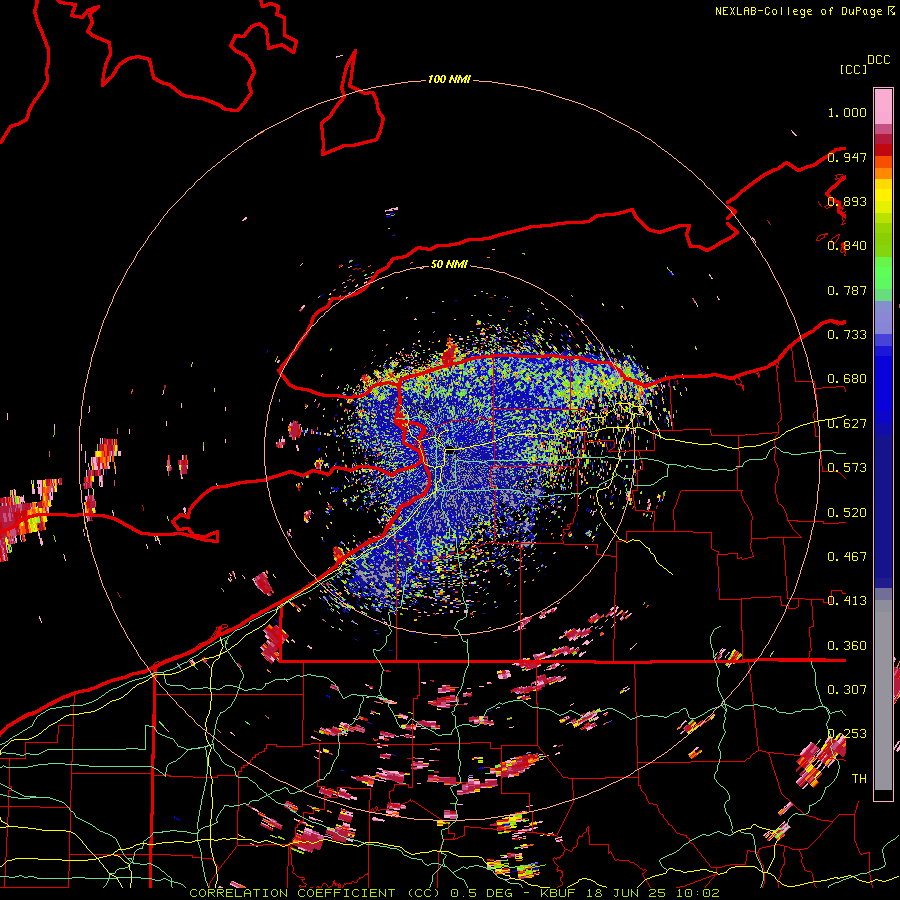Click the 50 NMI range ring label
Screen dimensions: 900x900
point(449,264)
